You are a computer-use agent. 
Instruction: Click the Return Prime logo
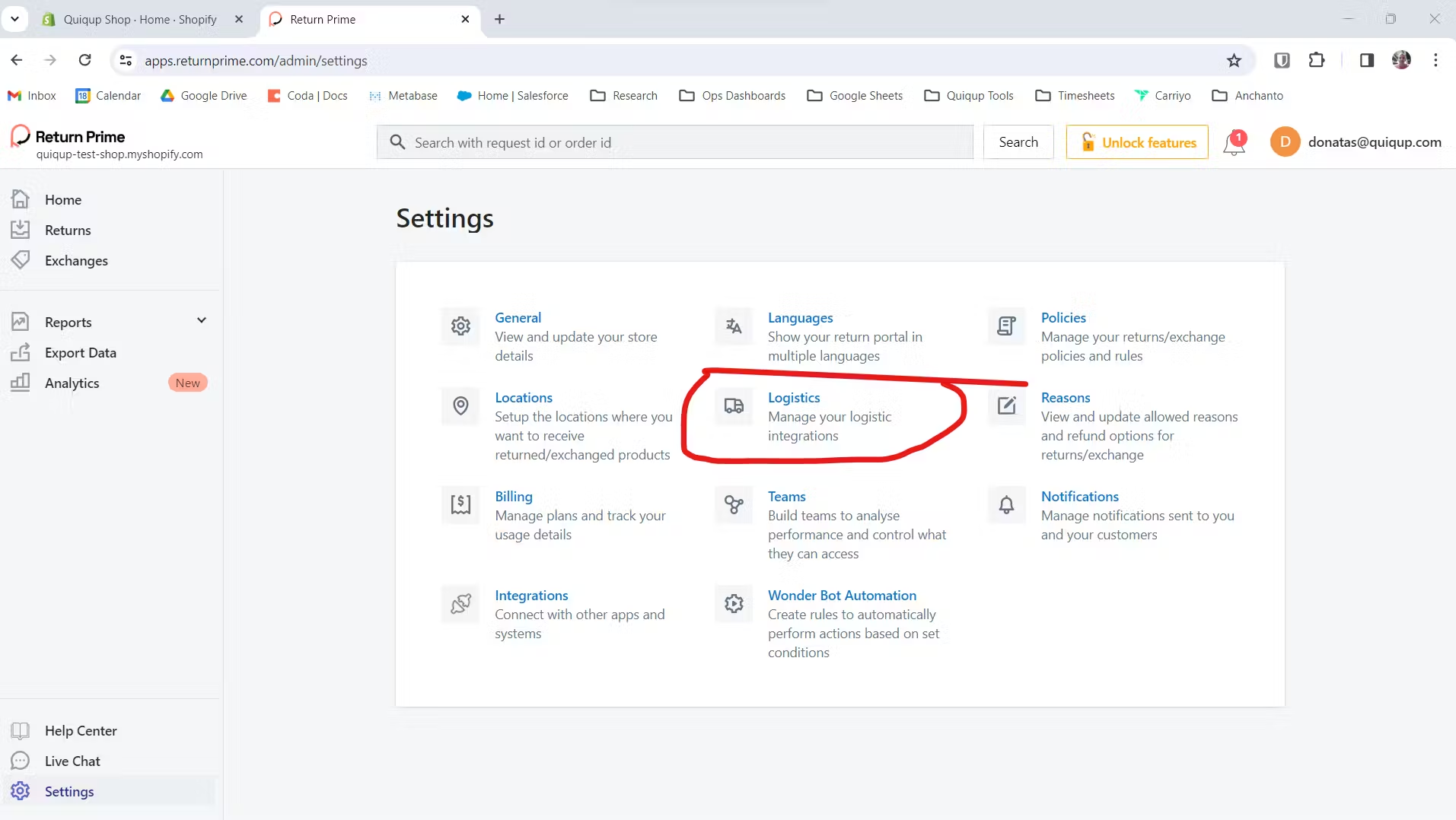coord(68,136)
